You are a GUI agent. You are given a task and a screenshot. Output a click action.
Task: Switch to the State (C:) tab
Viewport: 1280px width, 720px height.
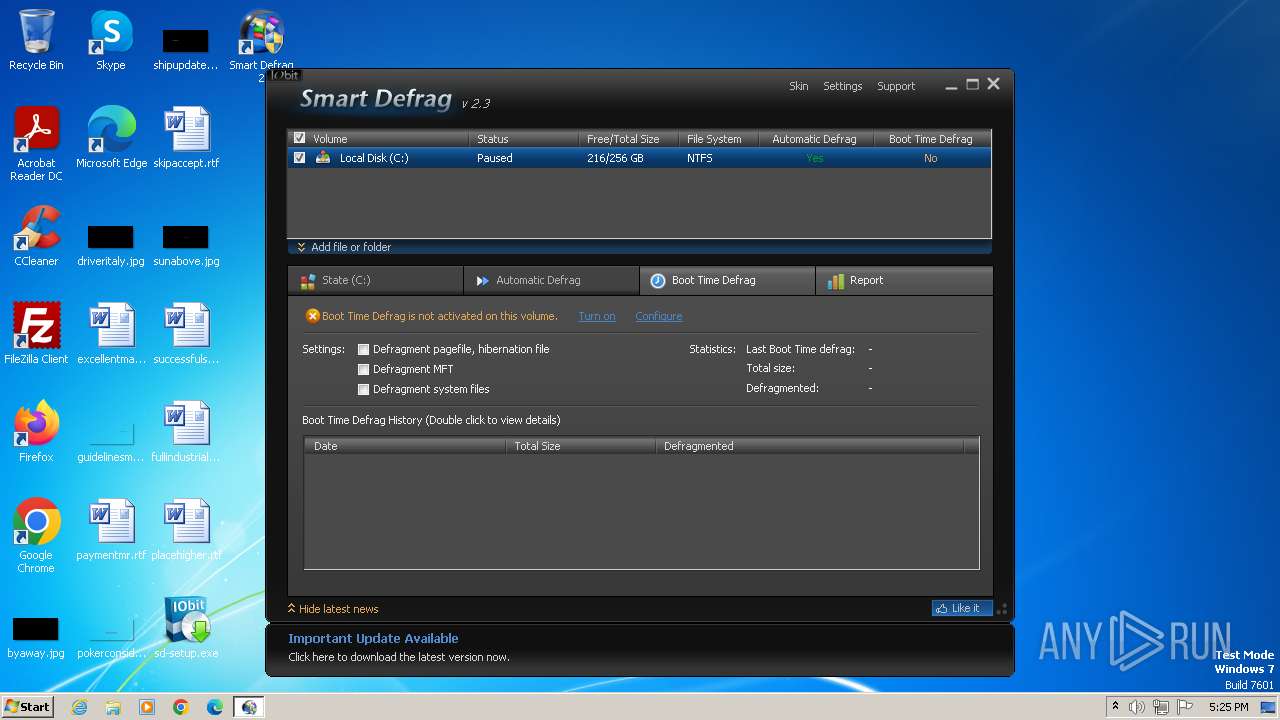coord(375,281)
